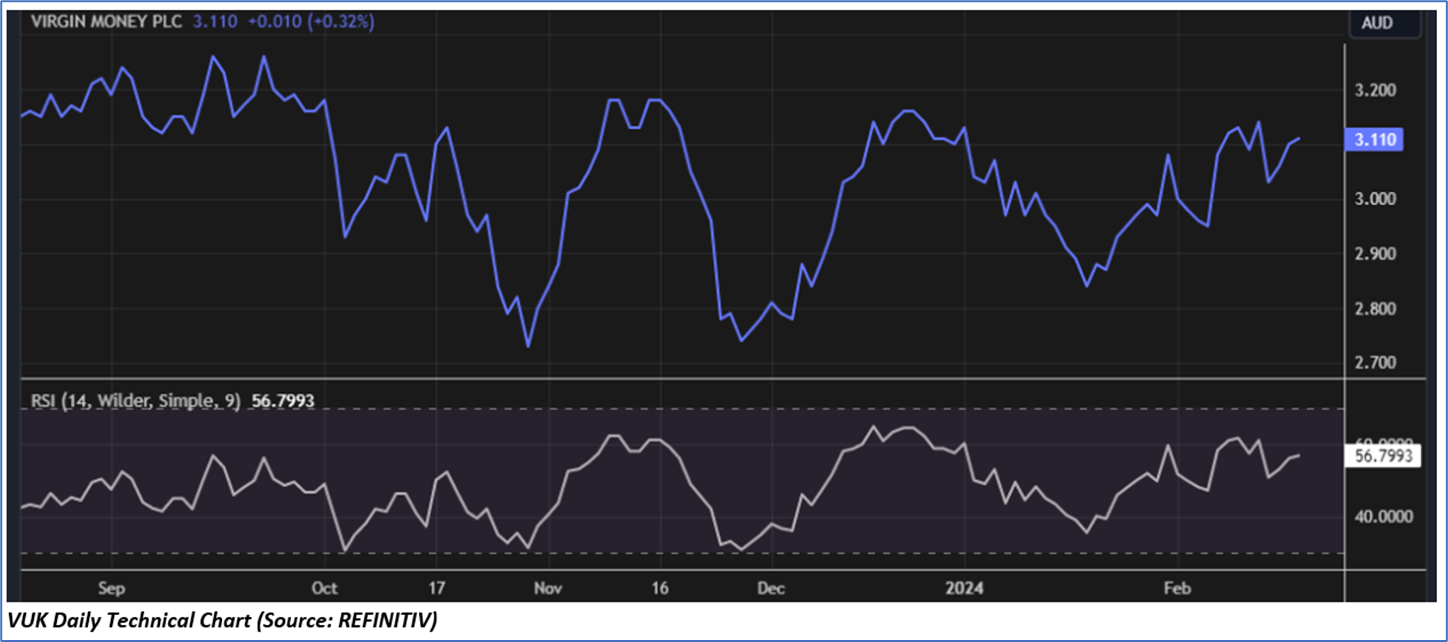The height and width of the screenshot is (642, 1448).
Task: Click the 2.900 price axis label
Action: click(x=1376, y=254)
